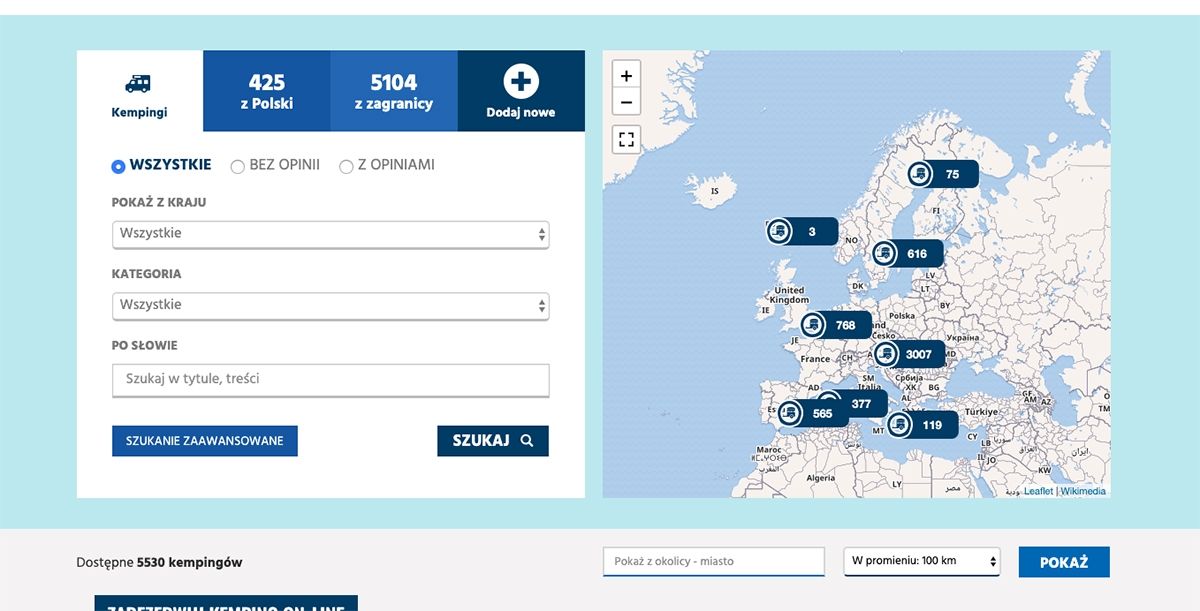This screenshot has height=611, width=1200.
Task: Click the Dostępne 5530 kempingów text
Action: (x=159, y=562)
